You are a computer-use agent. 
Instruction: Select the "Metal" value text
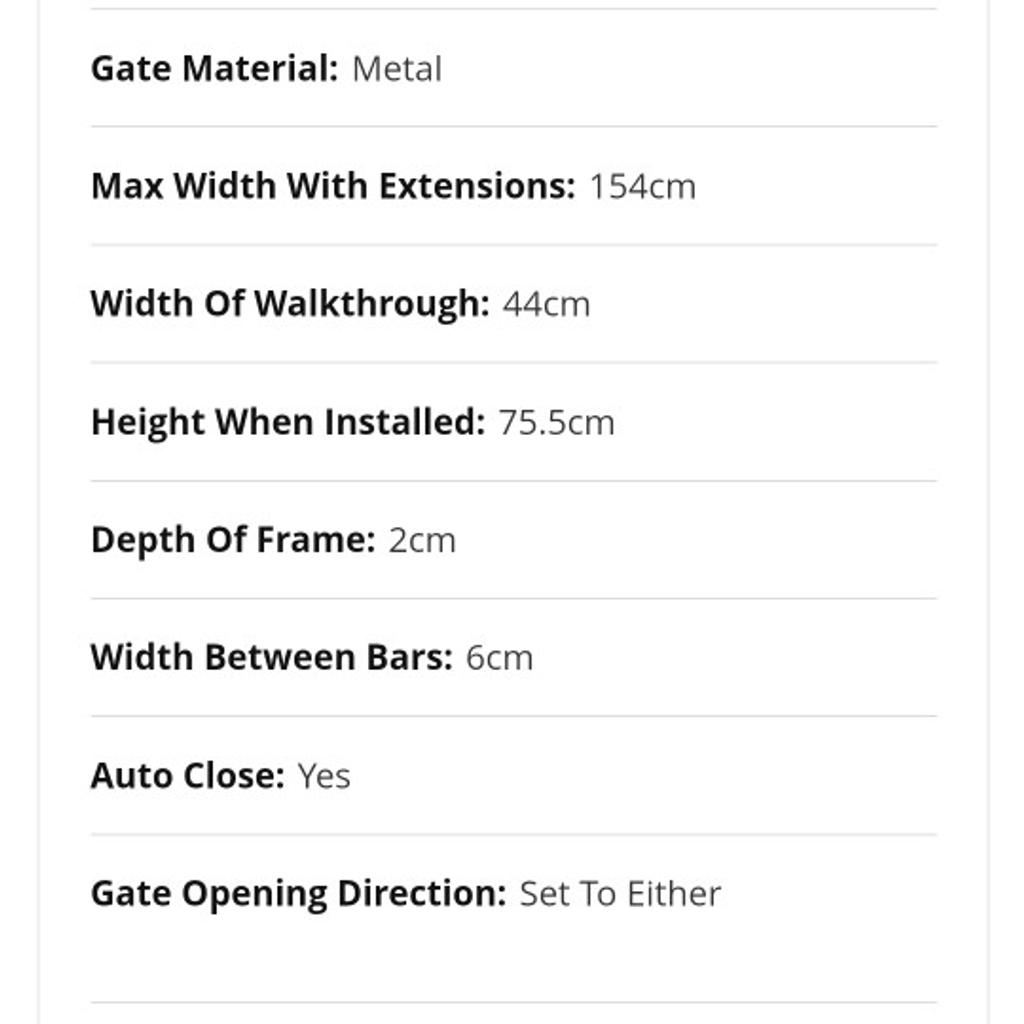tap(397, 69)
